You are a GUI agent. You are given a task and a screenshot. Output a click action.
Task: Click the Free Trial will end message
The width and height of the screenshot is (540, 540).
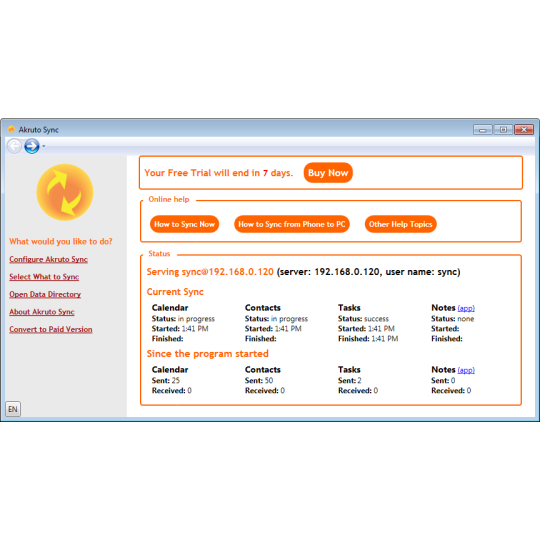point(219,173)
